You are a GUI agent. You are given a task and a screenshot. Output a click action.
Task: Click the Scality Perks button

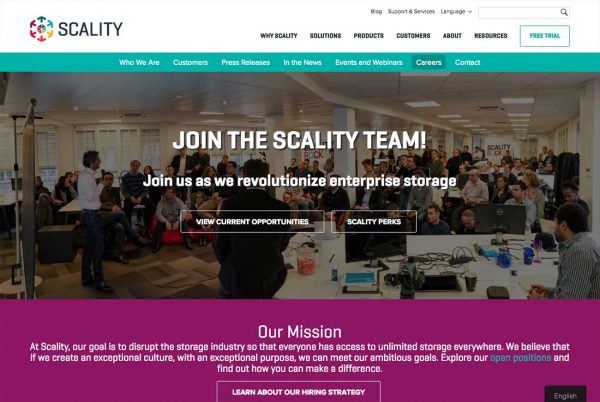pyautogui.click(x=374, y=221)
